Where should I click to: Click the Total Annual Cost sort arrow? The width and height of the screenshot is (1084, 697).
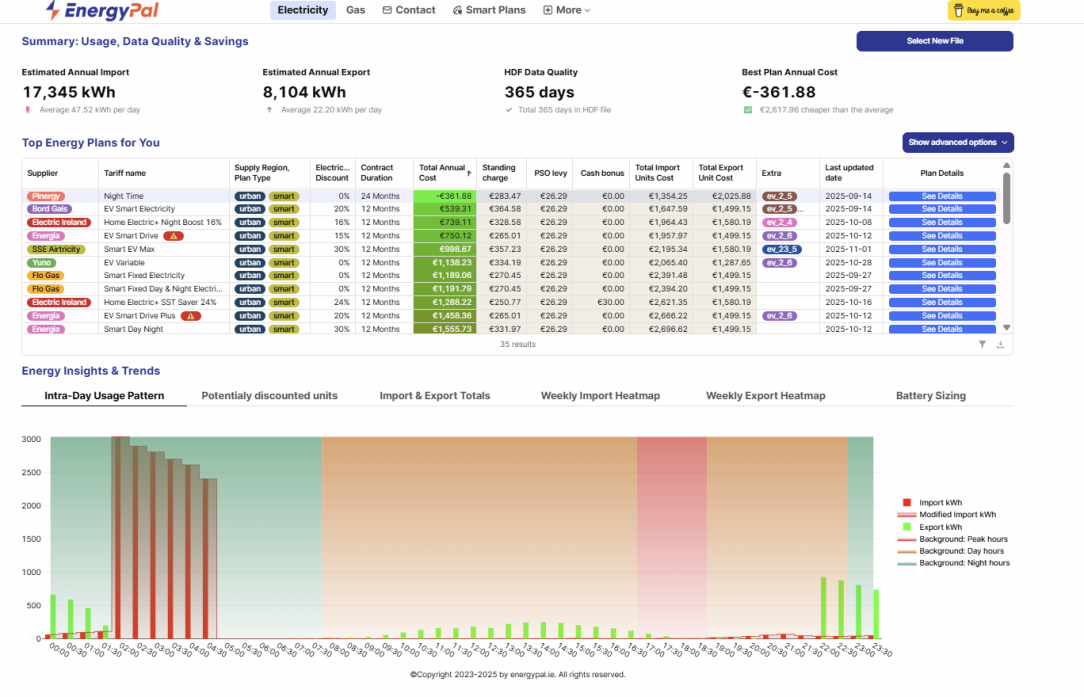469,173
